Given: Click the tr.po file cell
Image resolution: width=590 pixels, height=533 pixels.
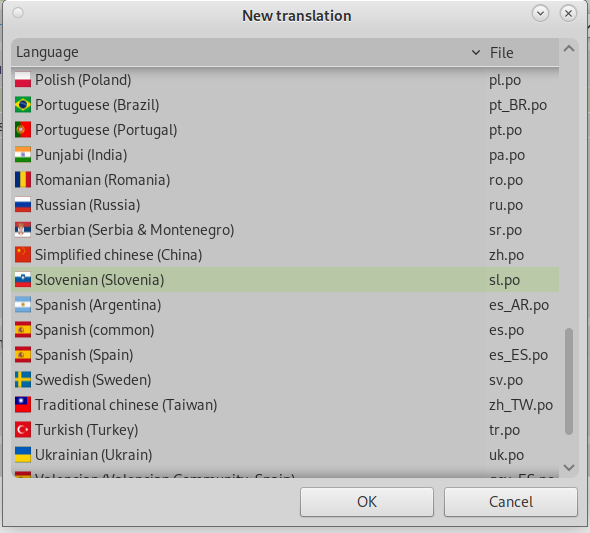Looking at the screenshot, I should pos(504,430).
